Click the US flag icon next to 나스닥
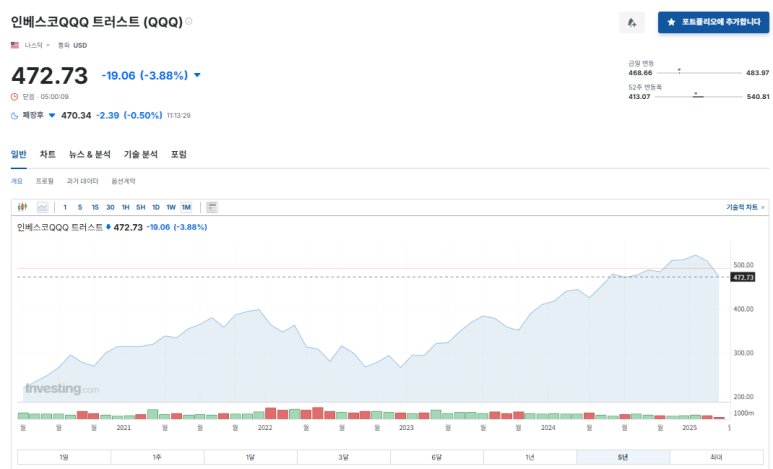The image size is (773, 469). 15,45
